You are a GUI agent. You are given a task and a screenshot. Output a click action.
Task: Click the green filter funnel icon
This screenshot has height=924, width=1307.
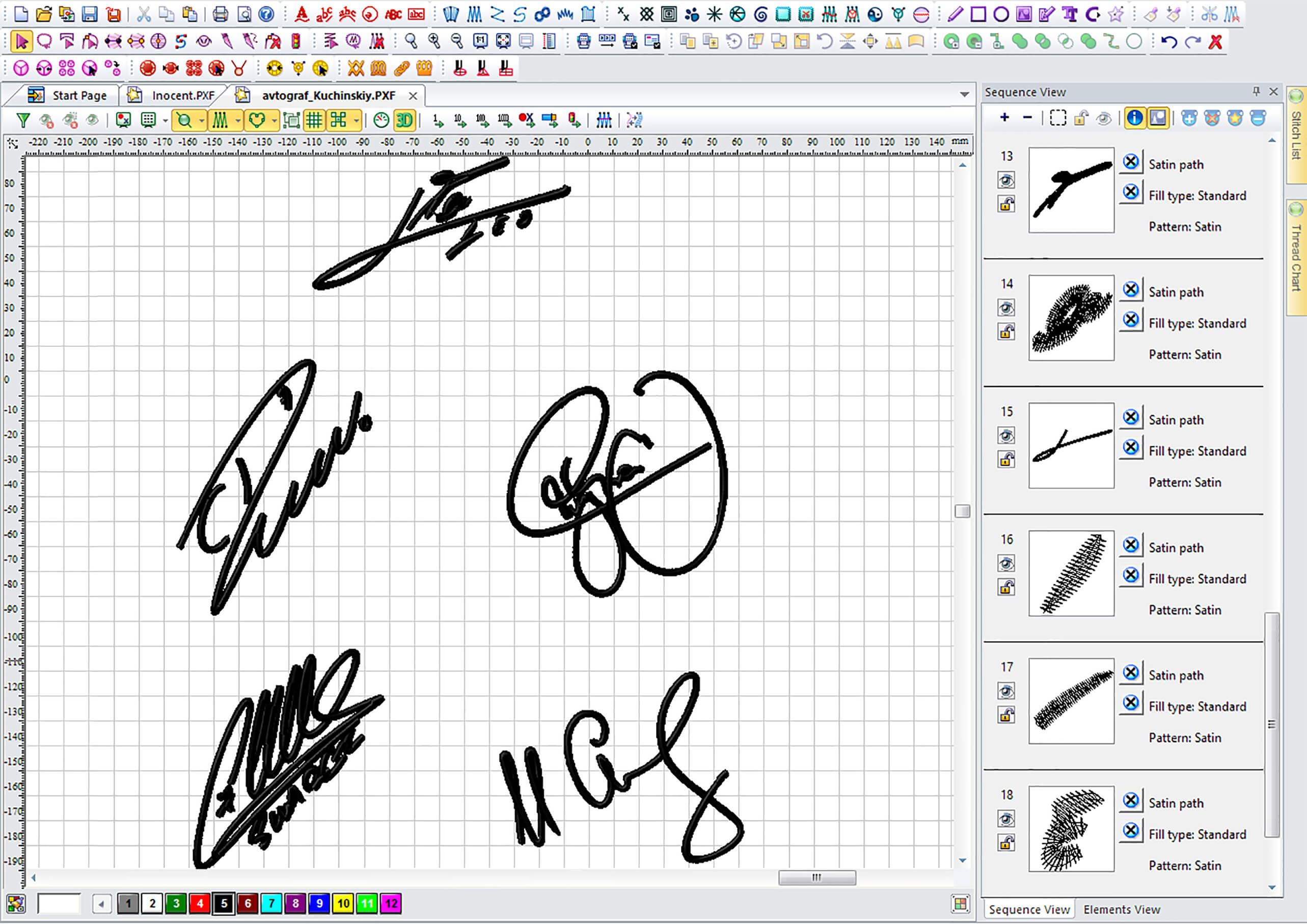(x=23, y=120)
